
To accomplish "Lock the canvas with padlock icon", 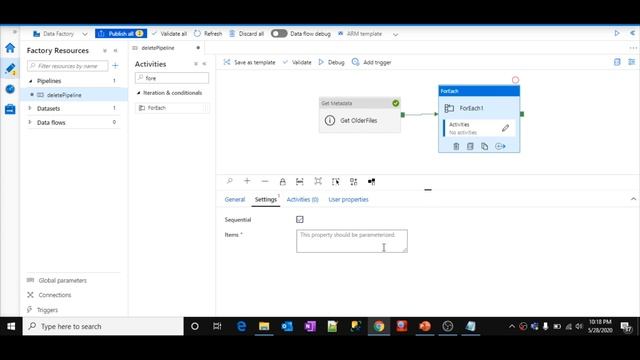I will tap(282, 182).
